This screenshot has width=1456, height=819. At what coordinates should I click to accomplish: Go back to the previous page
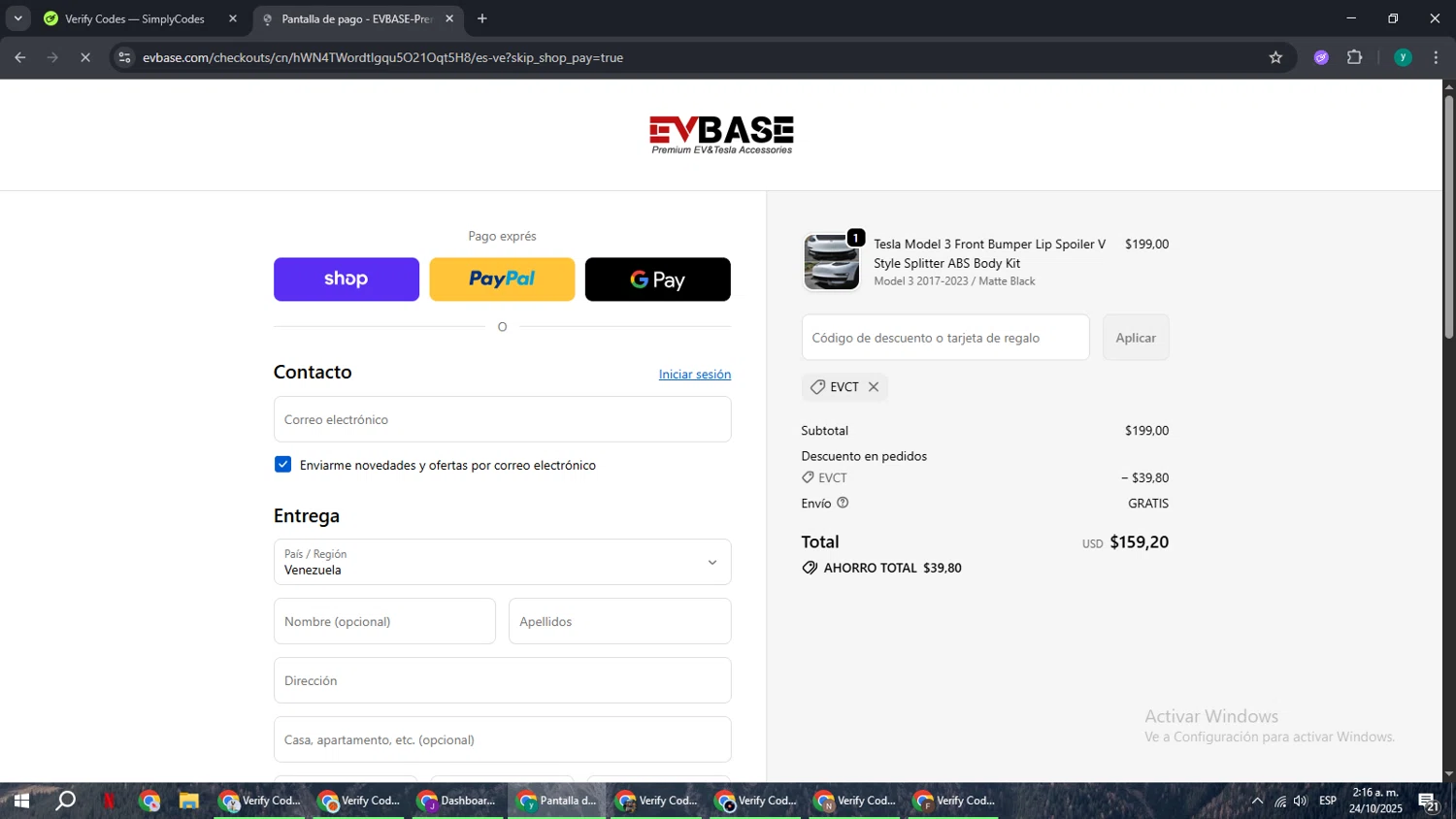click(20, 57)
